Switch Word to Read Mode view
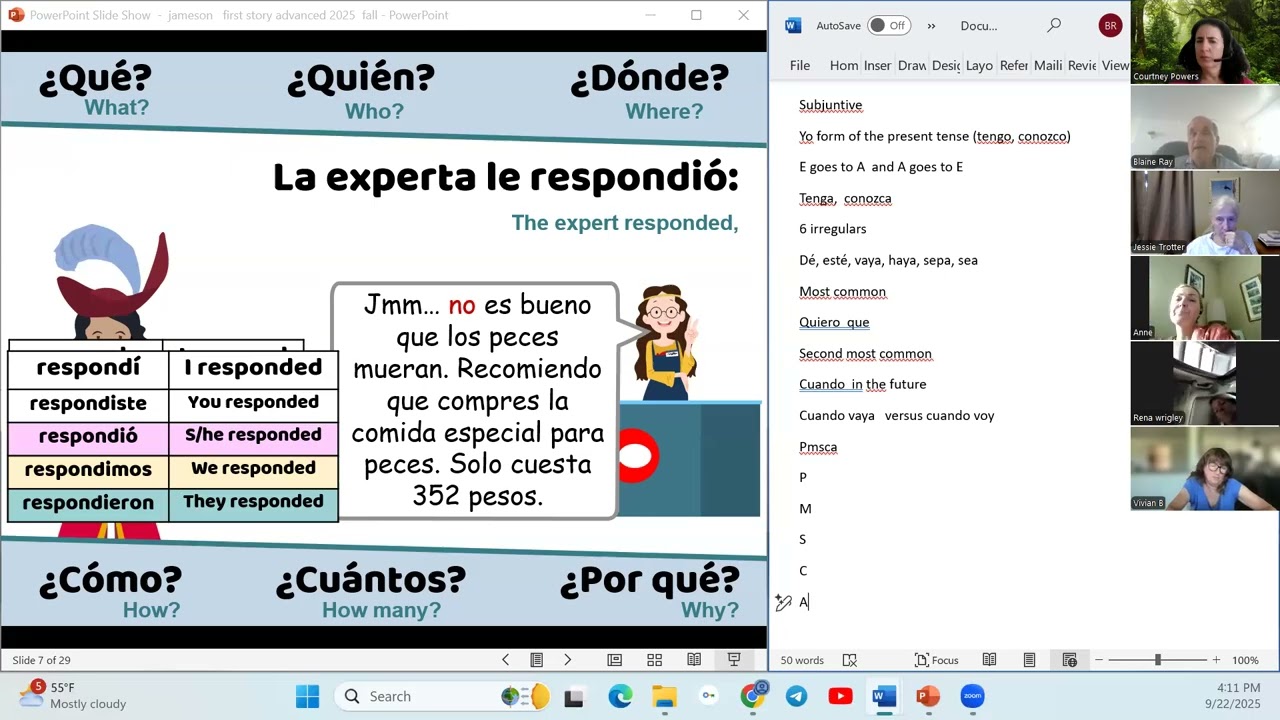 [989, 660]
